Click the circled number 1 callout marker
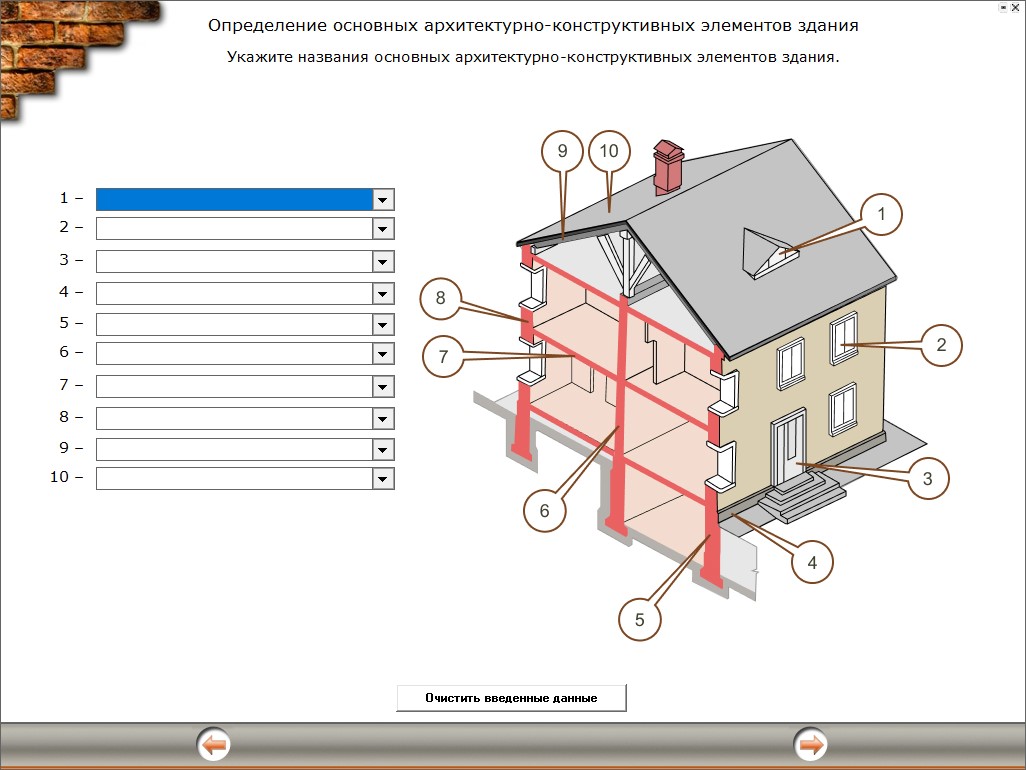Viewport: 1026px width, 770px height. pyautogui.click(x=881, y=214)
